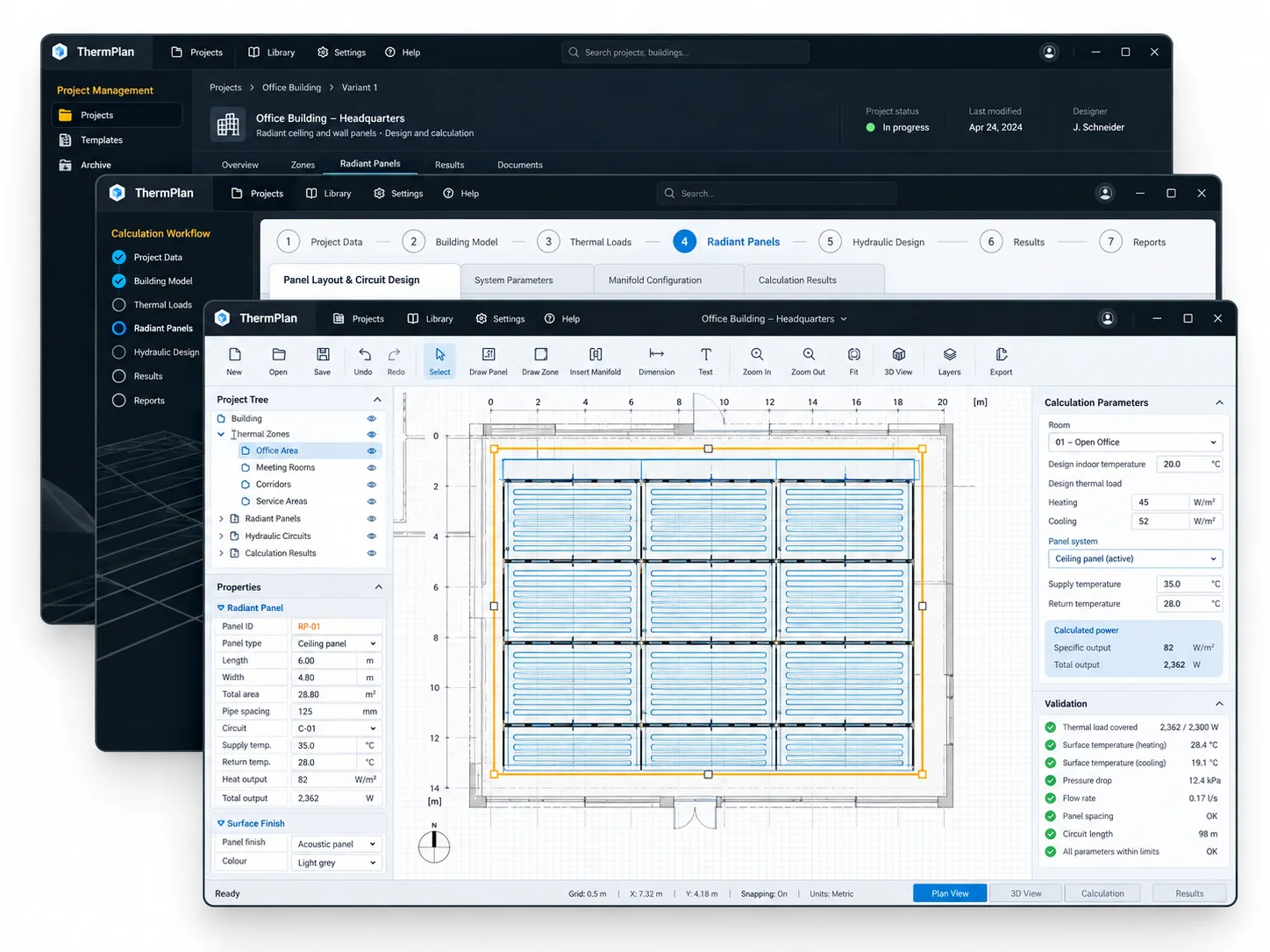1270x952 pixels.
Task: Click the Plan View button
Action: coord(950,893)
